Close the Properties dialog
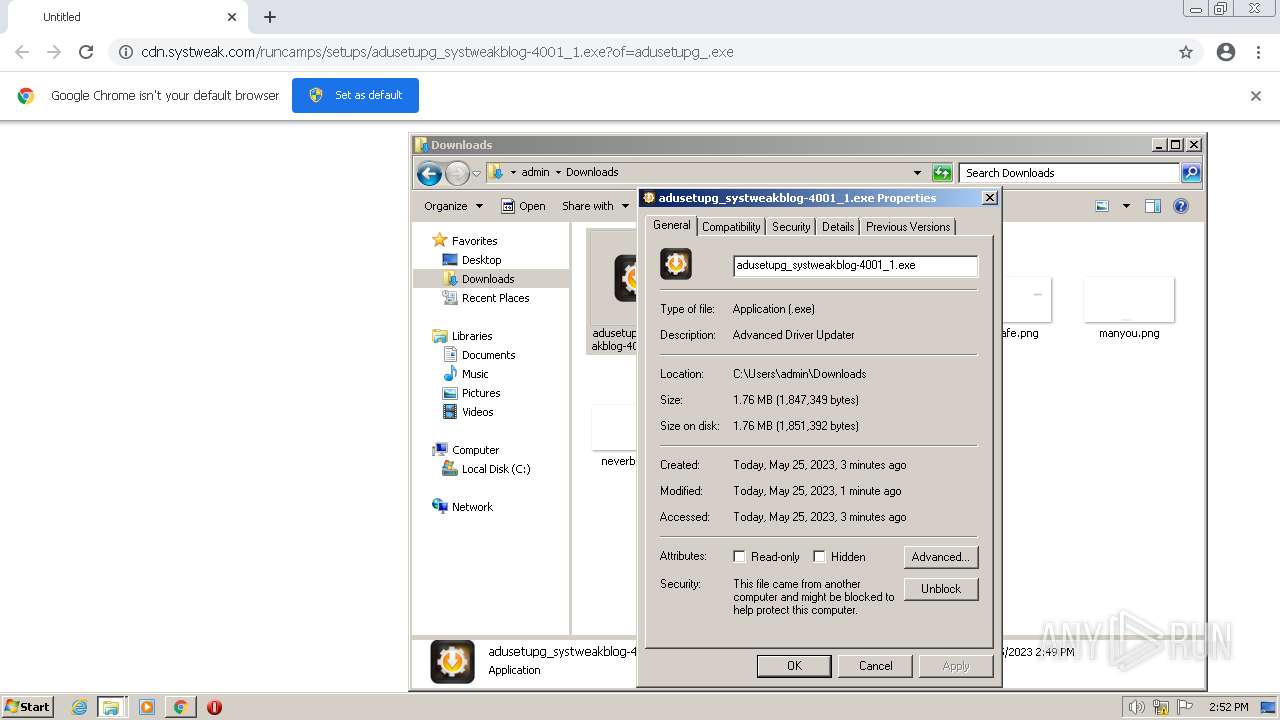This screenshot has width=1280, height=720. click(990, 198)
